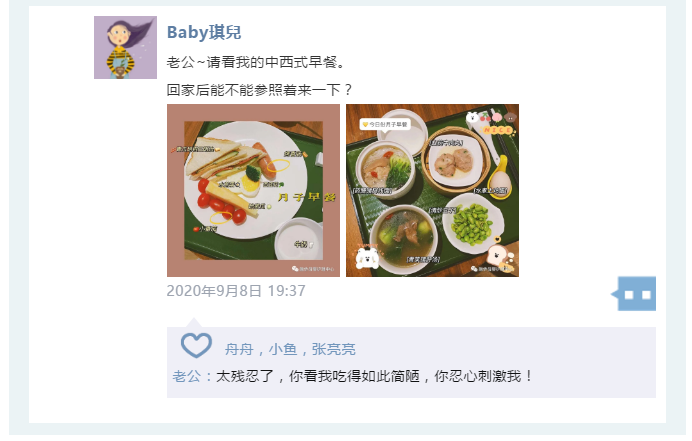Click the NICE sticker in right photo
This screenshot has width=692, height=441.
[498, 130]
